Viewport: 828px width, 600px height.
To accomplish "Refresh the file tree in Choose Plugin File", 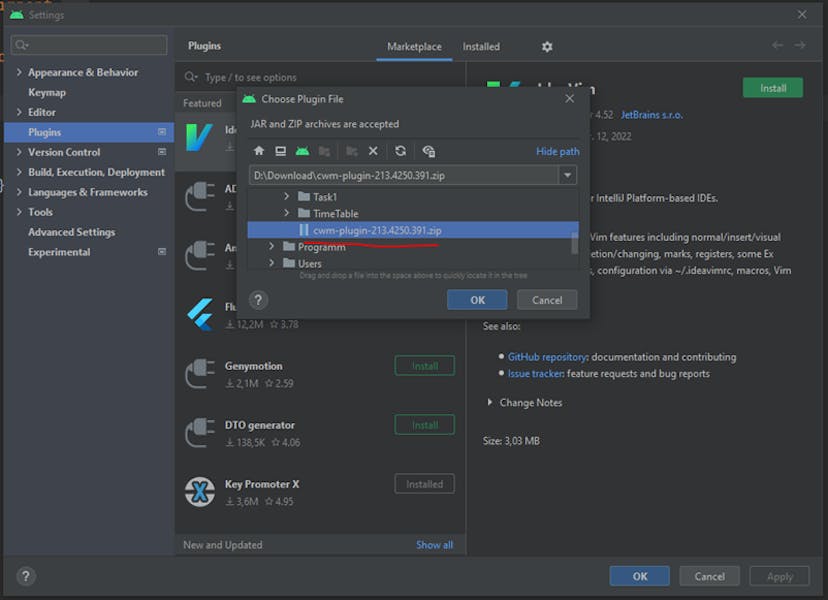I will pos(400,151).
